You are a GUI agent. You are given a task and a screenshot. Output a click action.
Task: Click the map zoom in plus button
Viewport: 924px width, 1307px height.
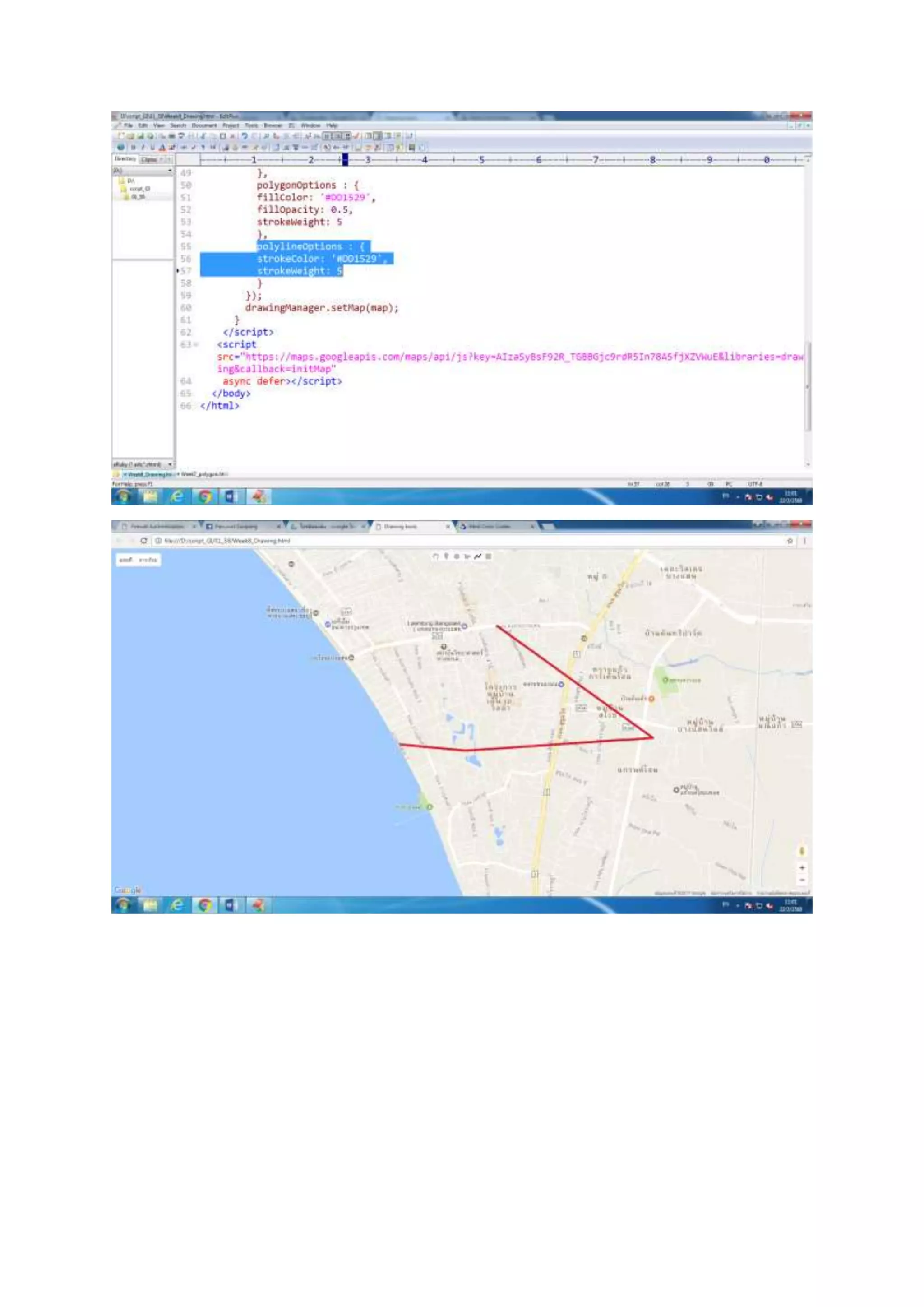802,867
